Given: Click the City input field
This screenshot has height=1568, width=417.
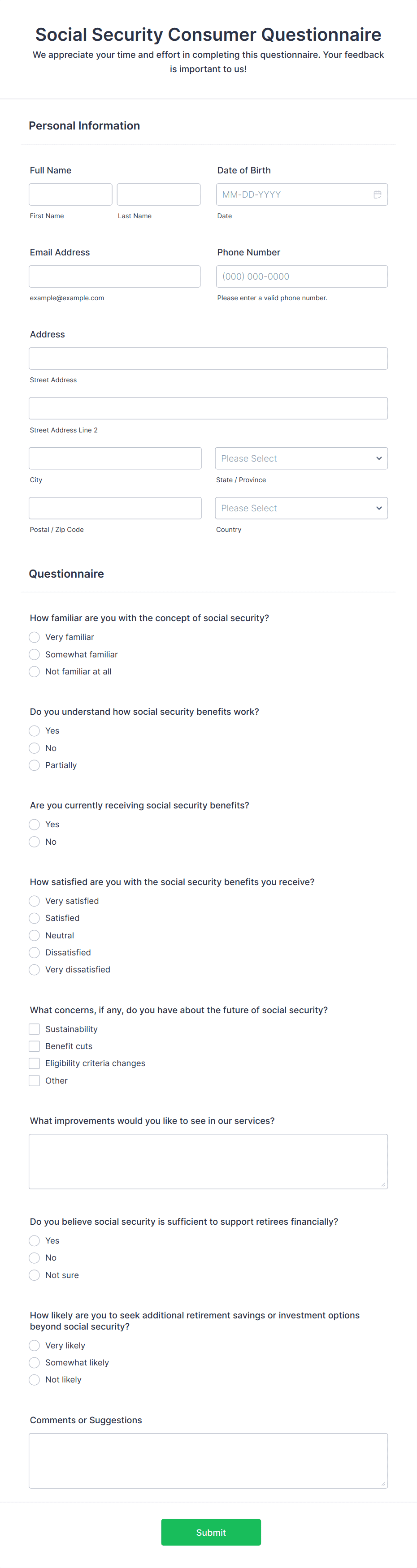Looking at the screenshot, I should click(114, 458).
